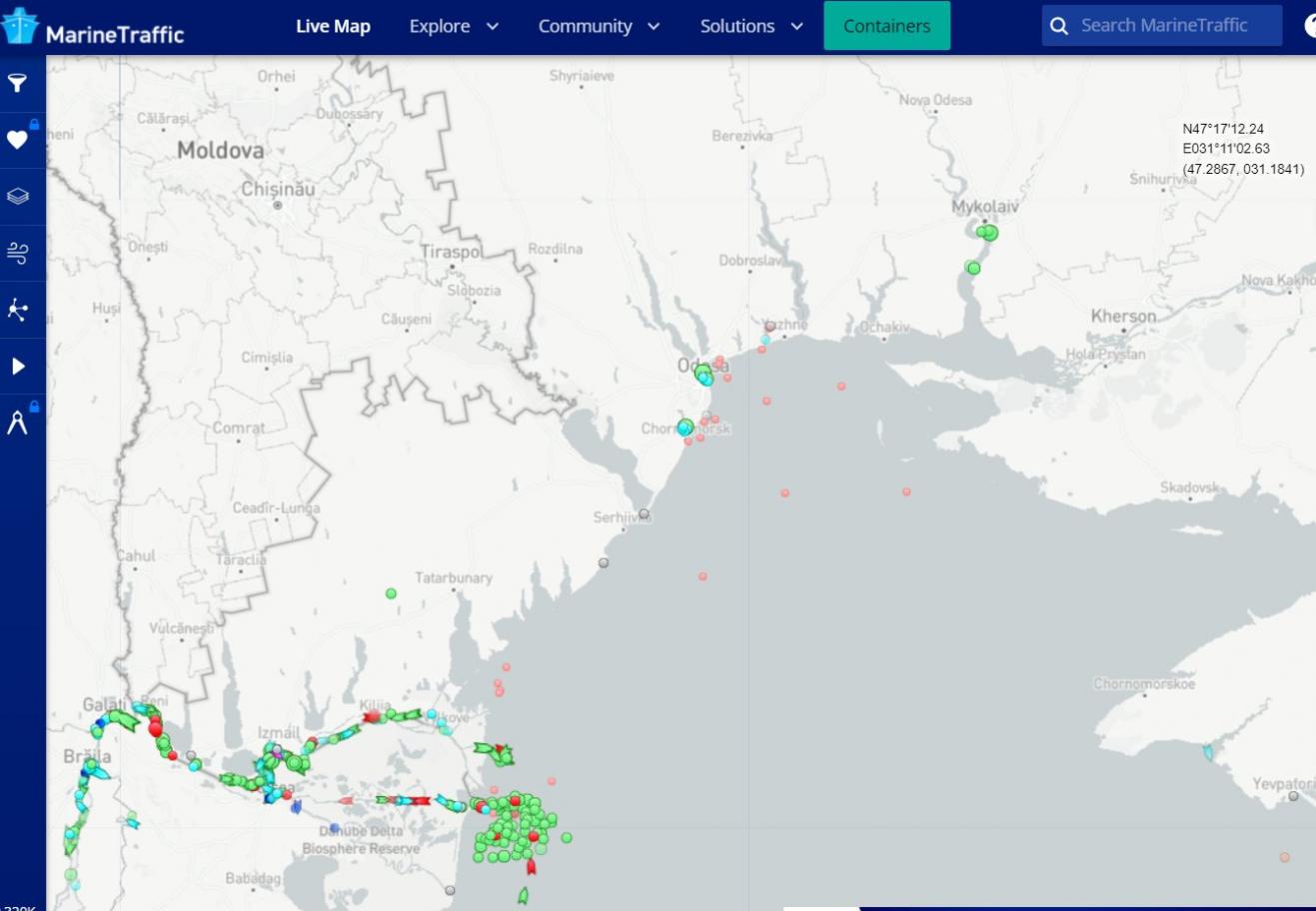Click the Containers button
This screenshot has height=911, width=1316.
click(886, 26)
